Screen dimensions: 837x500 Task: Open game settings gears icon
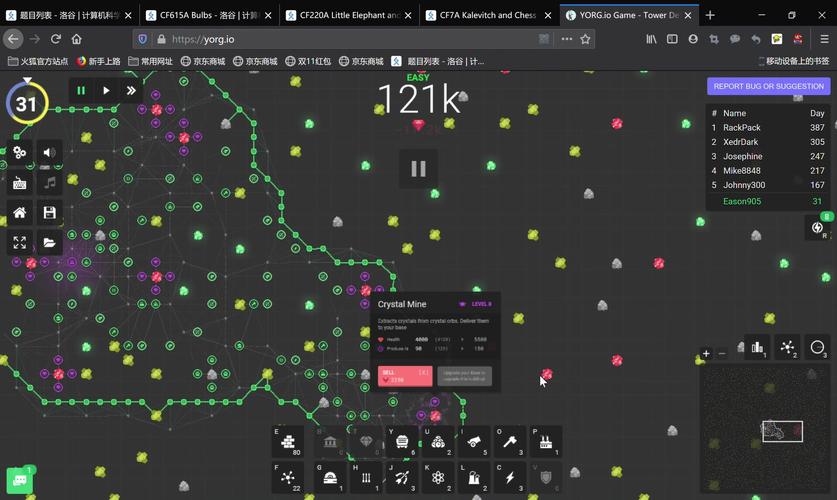point(20,153)
